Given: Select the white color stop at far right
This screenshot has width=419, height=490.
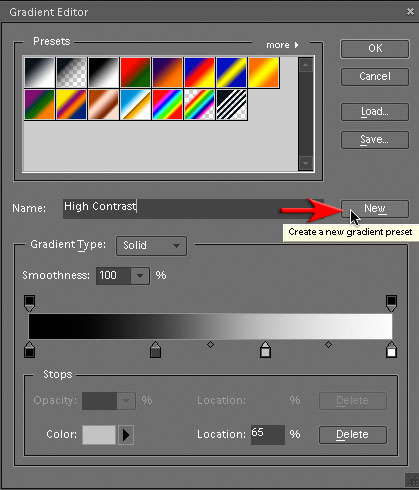Looking at the screenshot, I should (391, 349).
